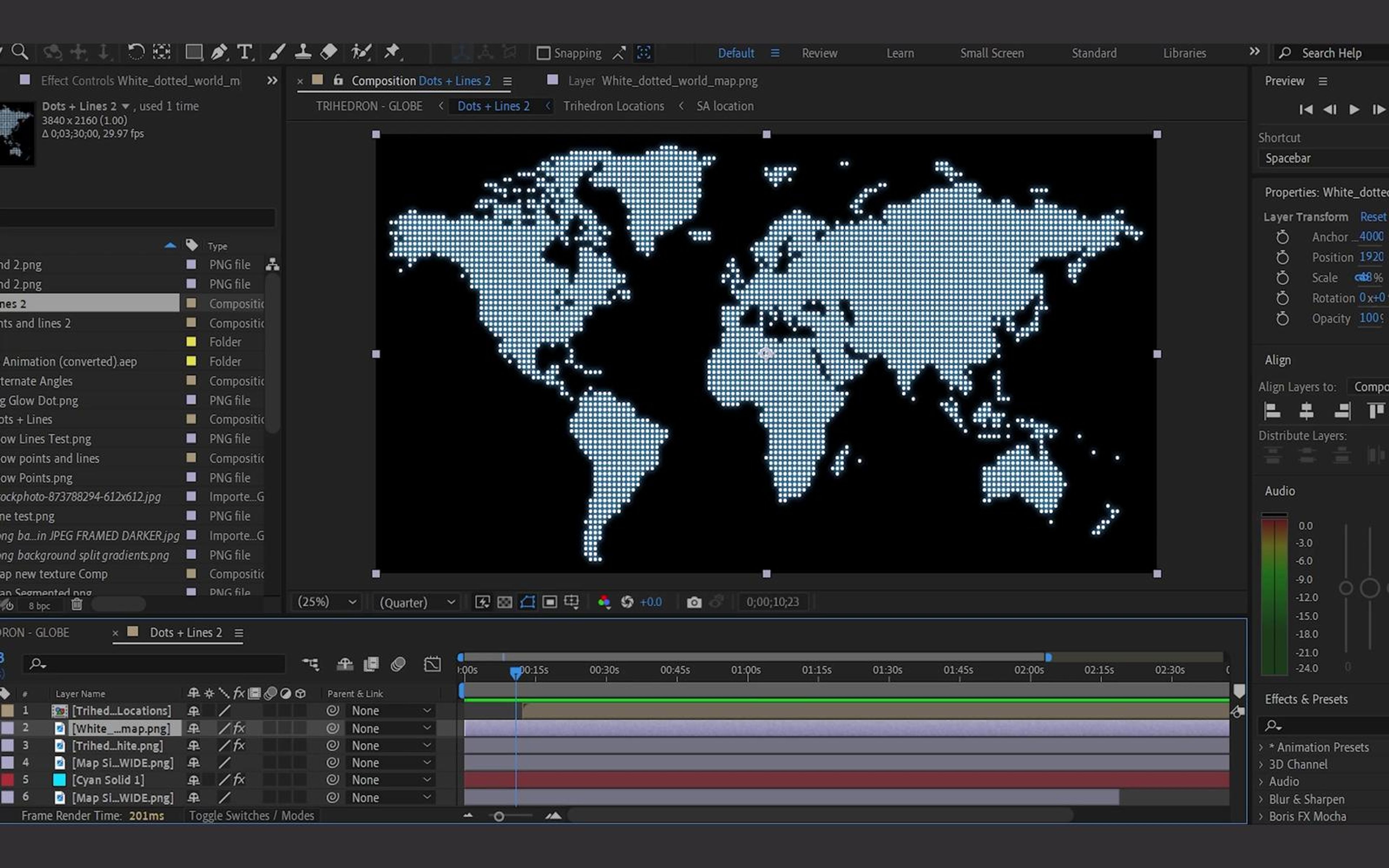Click the reset exposure aperture icon
Viewport: 1389px width, 868px height.
pyautogui.click(x=627, y=601)
